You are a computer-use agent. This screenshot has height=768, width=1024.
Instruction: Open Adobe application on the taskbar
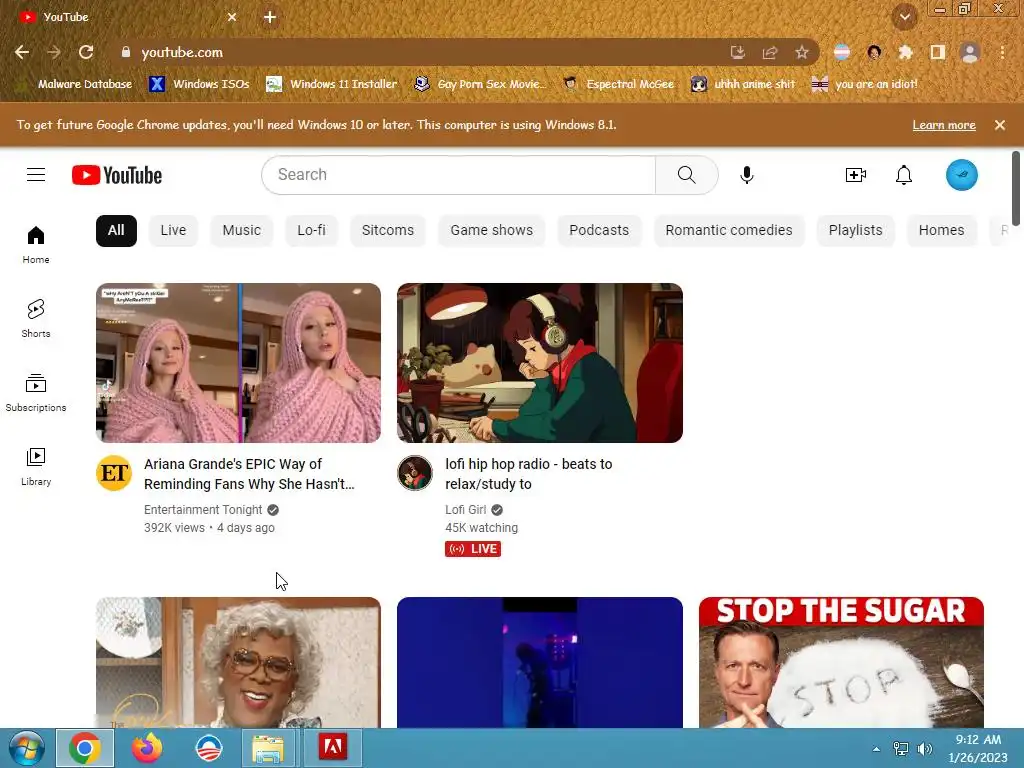tap(332, 748)
